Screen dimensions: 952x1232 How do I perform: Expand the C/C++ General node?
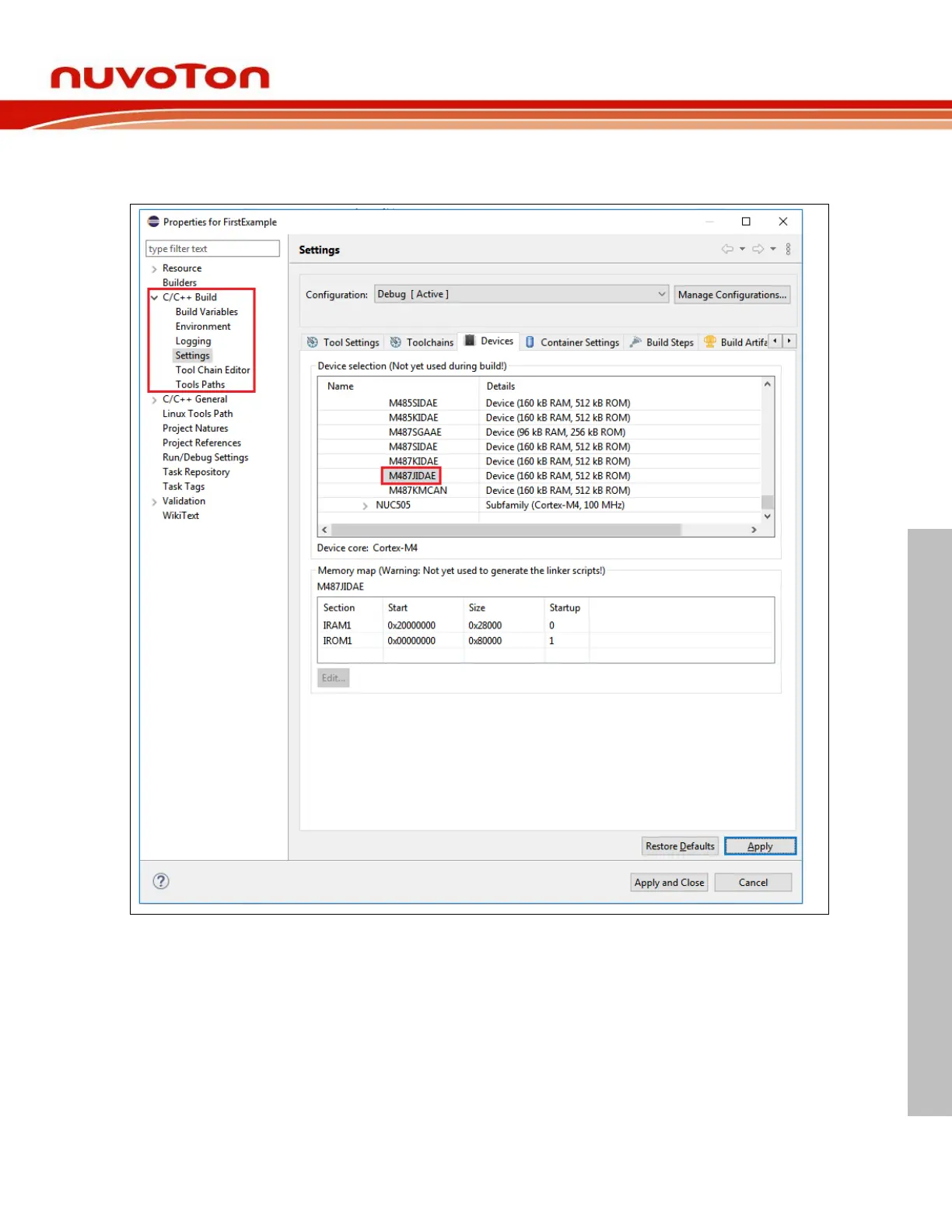pos(154,400)
